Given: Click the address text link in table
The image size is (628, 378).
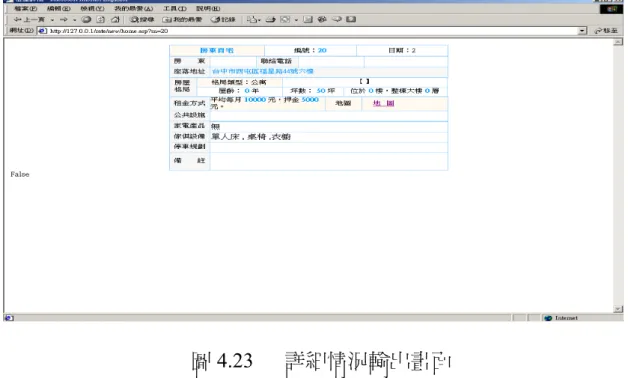Looking at the screenshot, I should coord(263,71).
